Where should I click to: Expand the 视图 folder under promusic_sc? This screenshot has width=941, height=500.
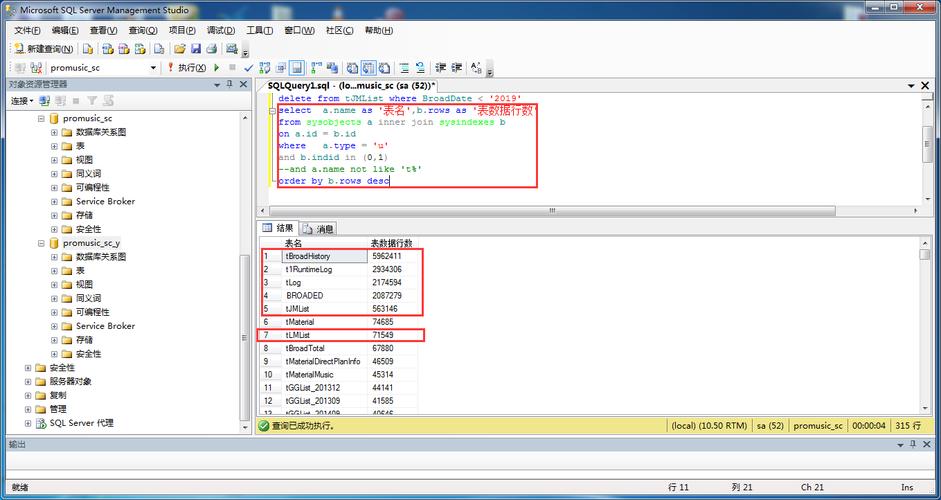55,160
